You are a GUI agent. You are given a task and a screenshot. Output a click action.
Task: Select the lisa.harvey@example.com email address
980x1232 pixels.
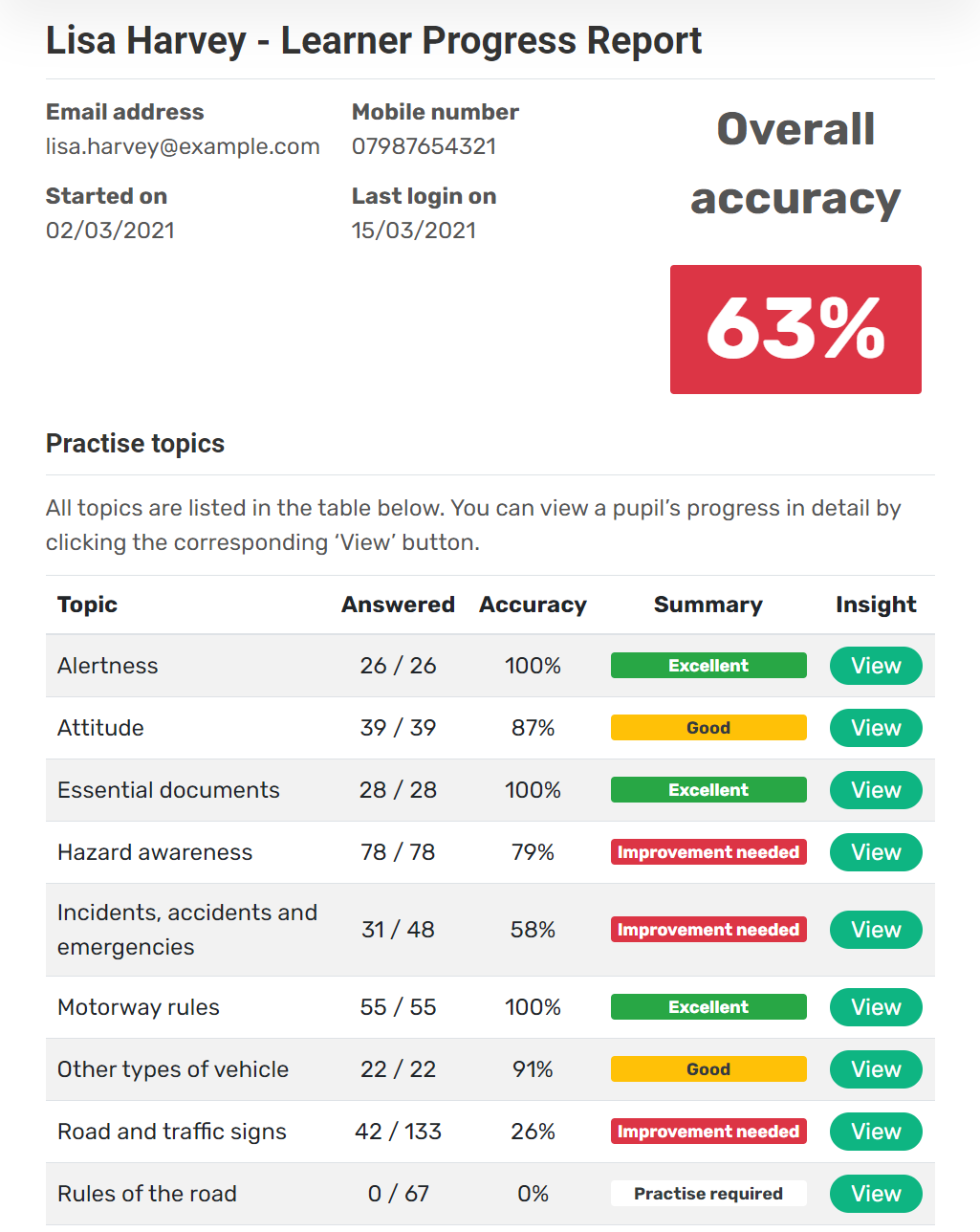tap(183, 146)
